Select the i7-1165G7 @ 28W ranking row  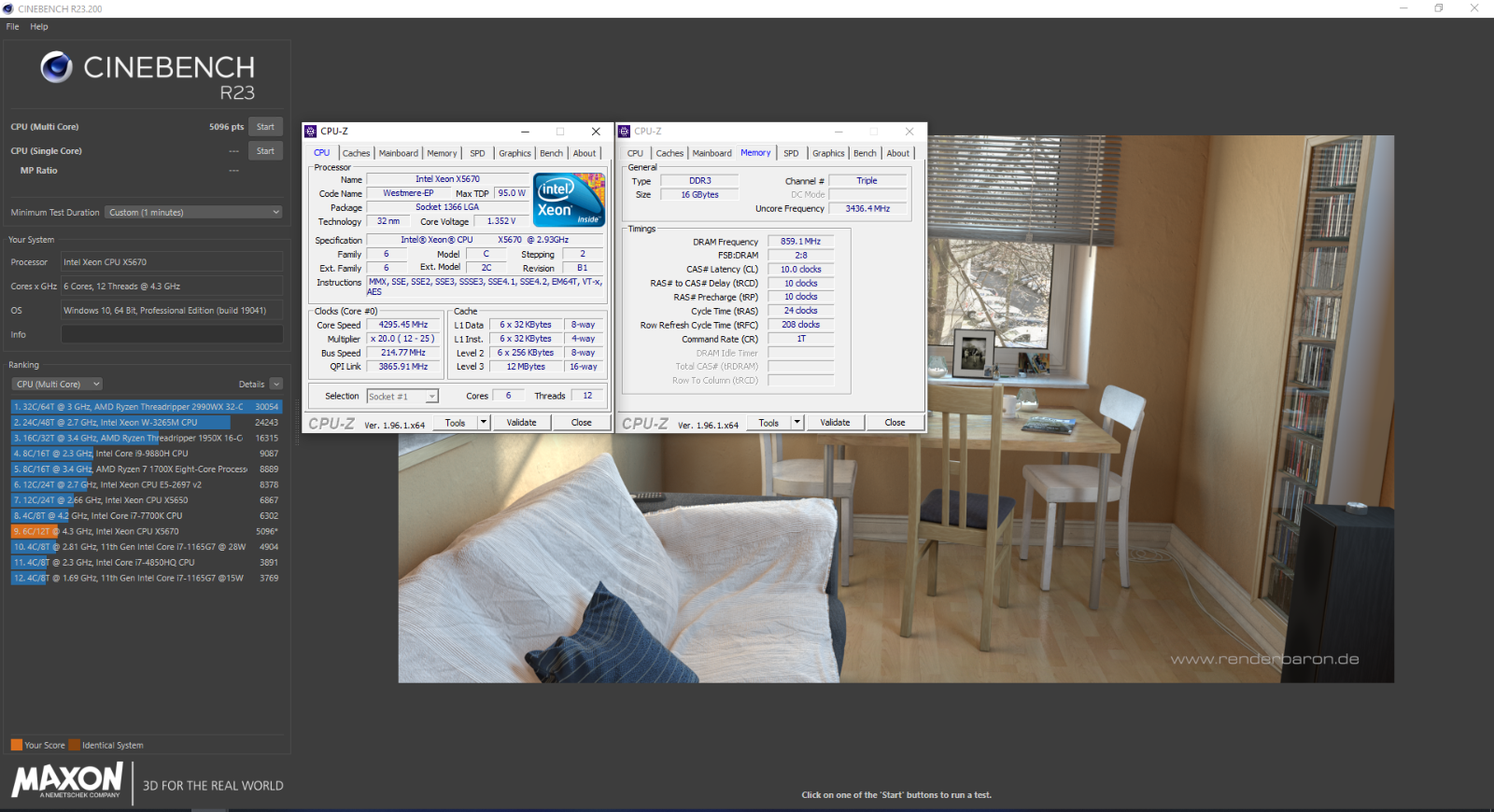(x=147, y=547)
